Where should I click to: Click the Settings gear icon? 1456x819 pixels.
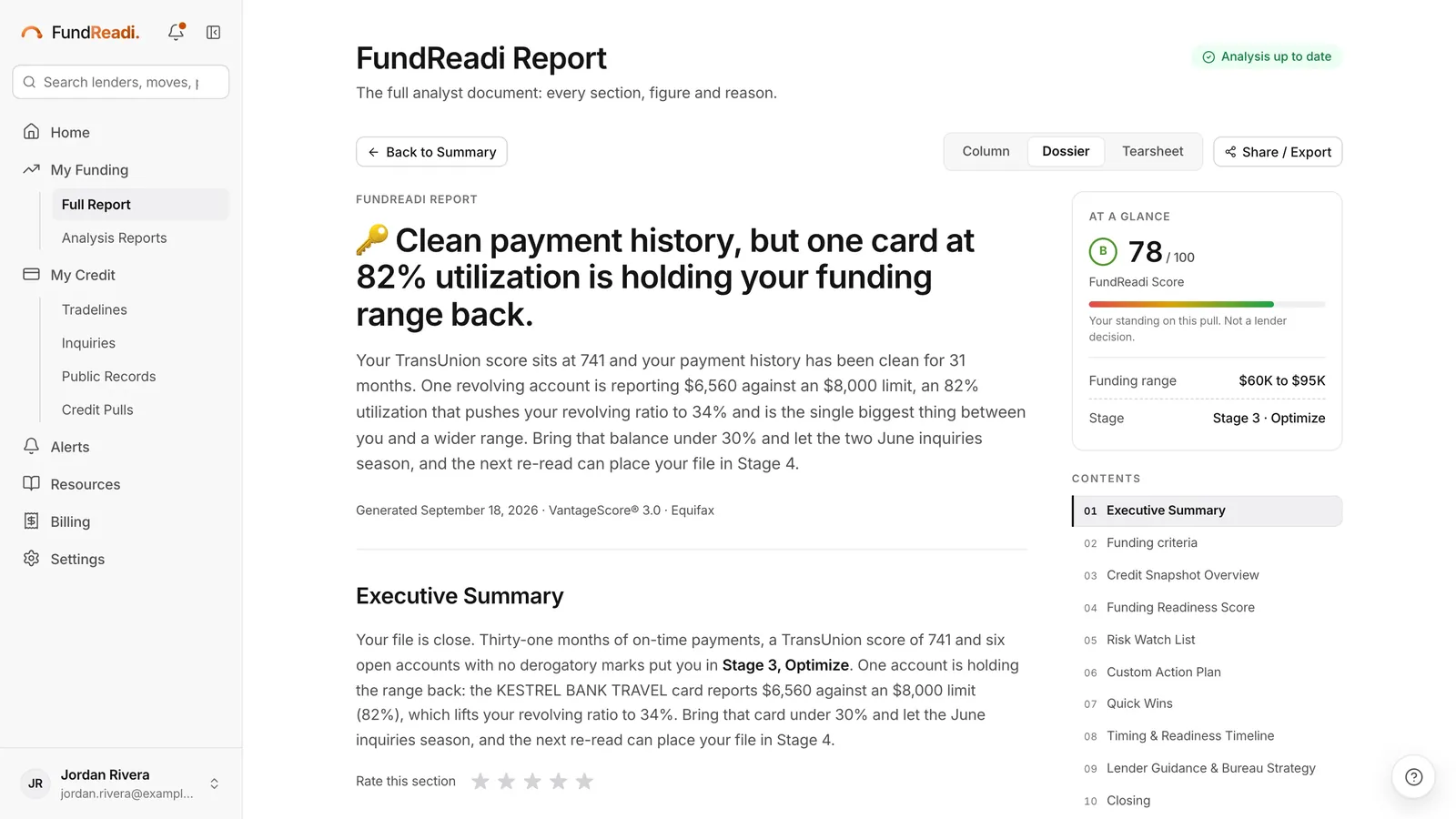[31, 558]
